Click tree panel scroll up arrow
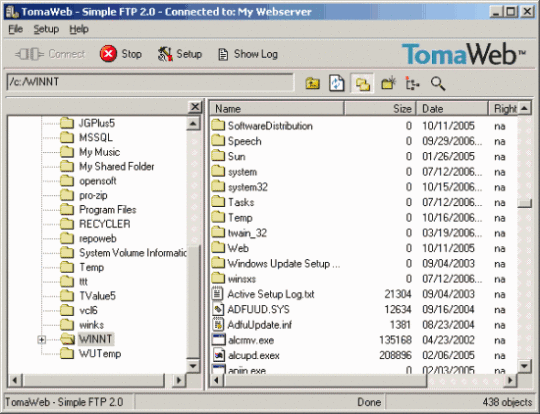The height and width of the screenshot is (414, 540). coord(193,124)
